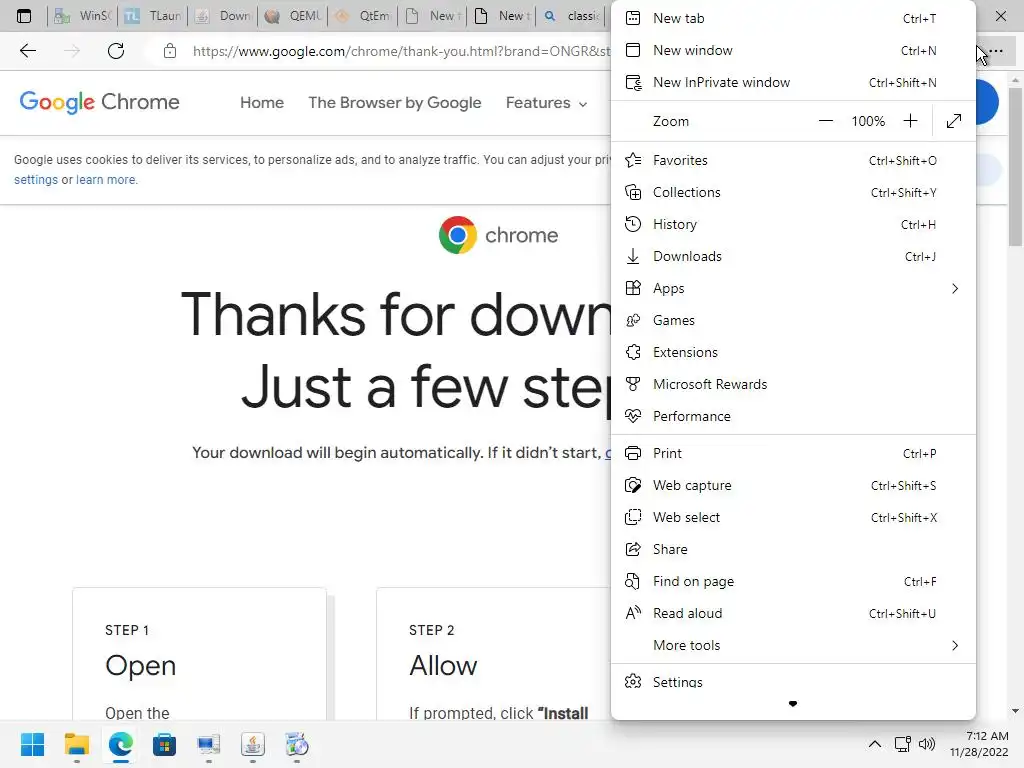
Task: Choose Read aloud in the menu
Action: [793, 613]
